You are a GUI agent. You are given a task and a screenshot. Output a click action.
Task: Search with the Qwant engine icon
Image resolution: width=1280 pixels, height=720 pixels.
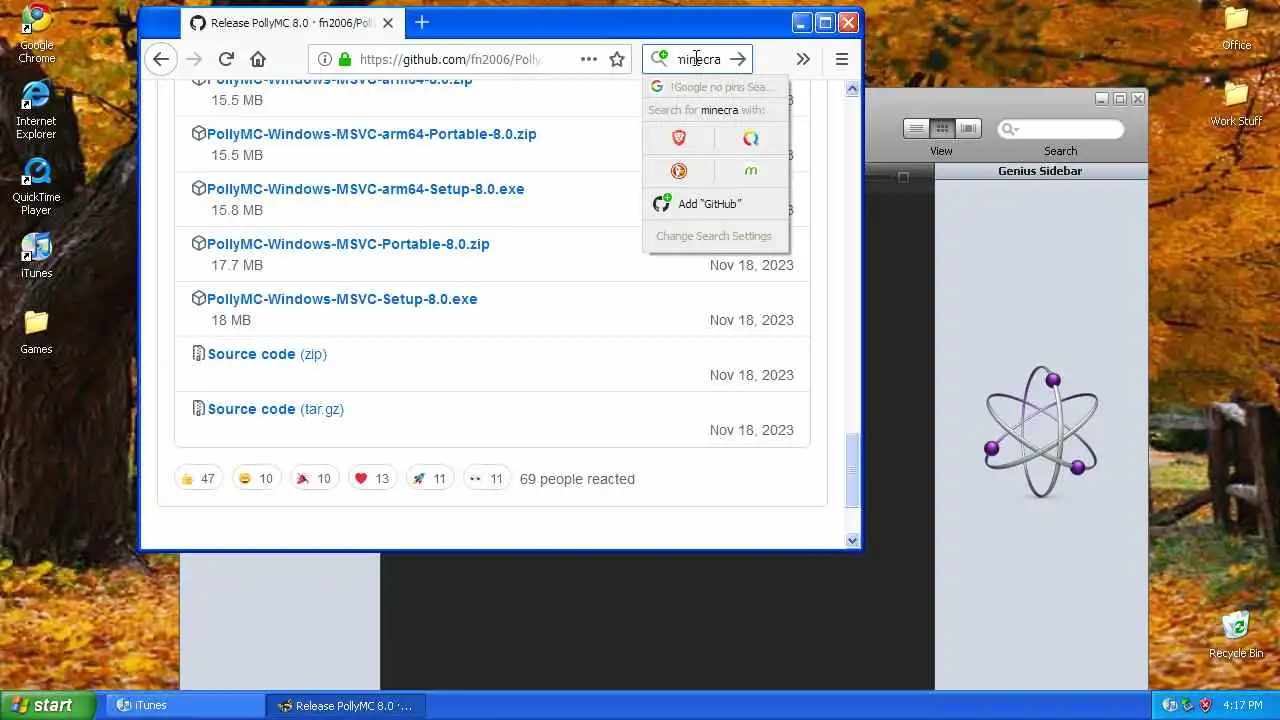pos(751,138)
